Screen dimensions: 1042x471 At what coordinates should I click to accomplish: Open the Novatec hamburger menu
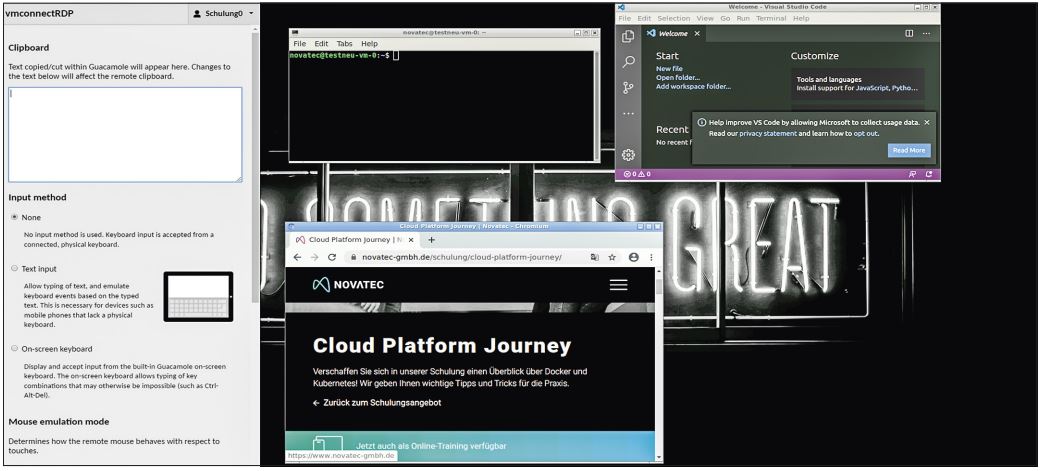click(618, 285)
